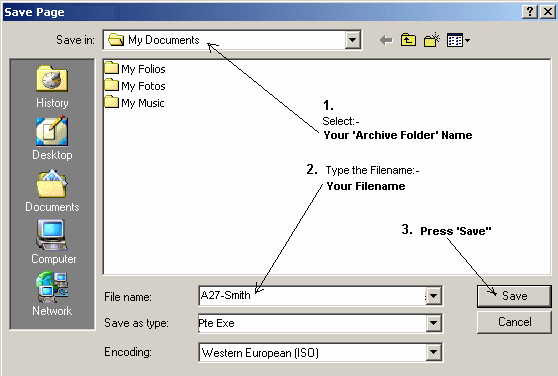Expand the Save in dropdown arrow
The image size is (558, 376).
tap(352, 40)
